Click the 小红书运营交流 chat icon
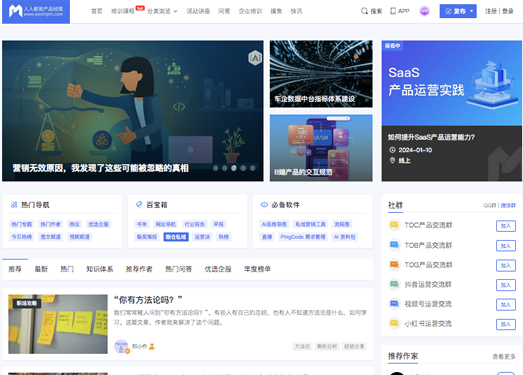 pyautogui.click(x=394, y=323)
